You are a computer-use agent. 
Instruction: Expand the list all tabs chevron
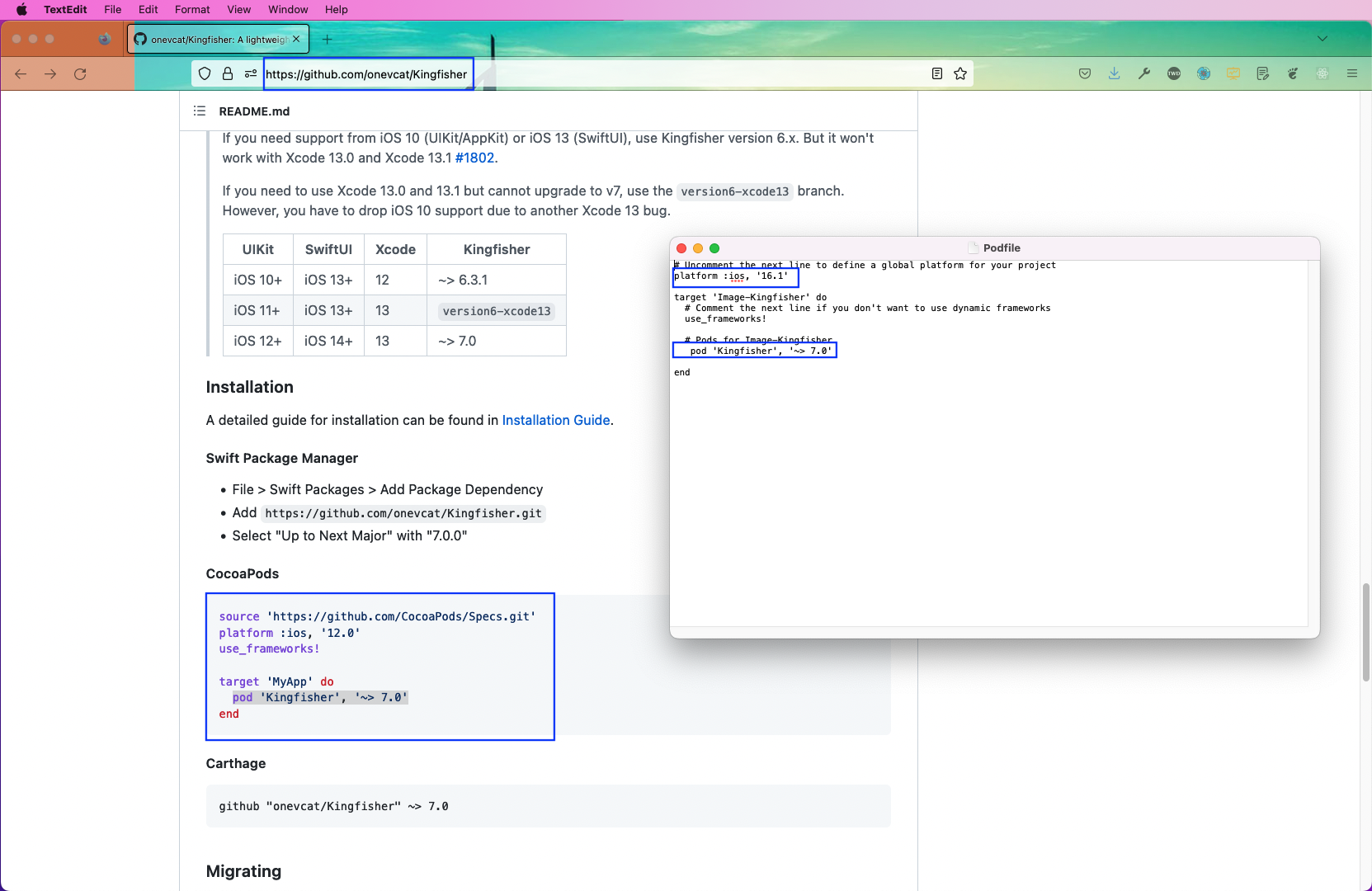click(1322, 39)
